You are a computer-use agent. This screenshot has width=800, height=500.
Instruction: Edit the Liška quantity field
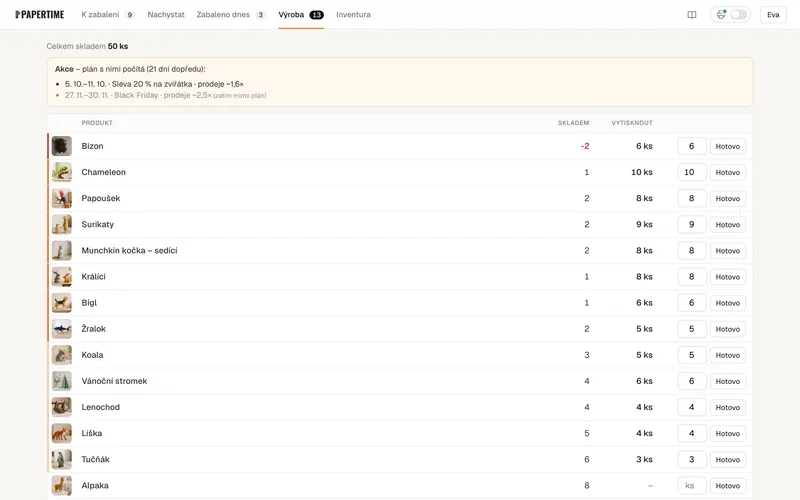coord(692,433)
